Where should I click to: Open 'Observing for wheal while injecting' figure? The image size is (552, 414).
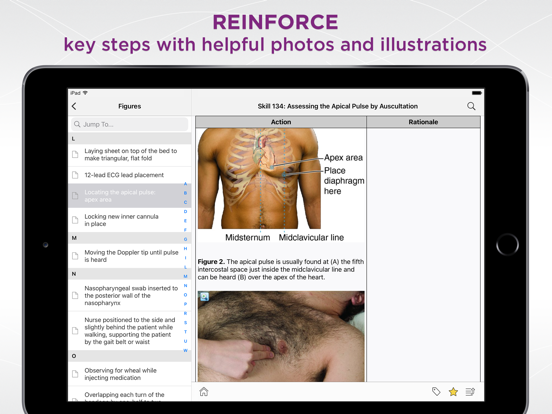130,374
